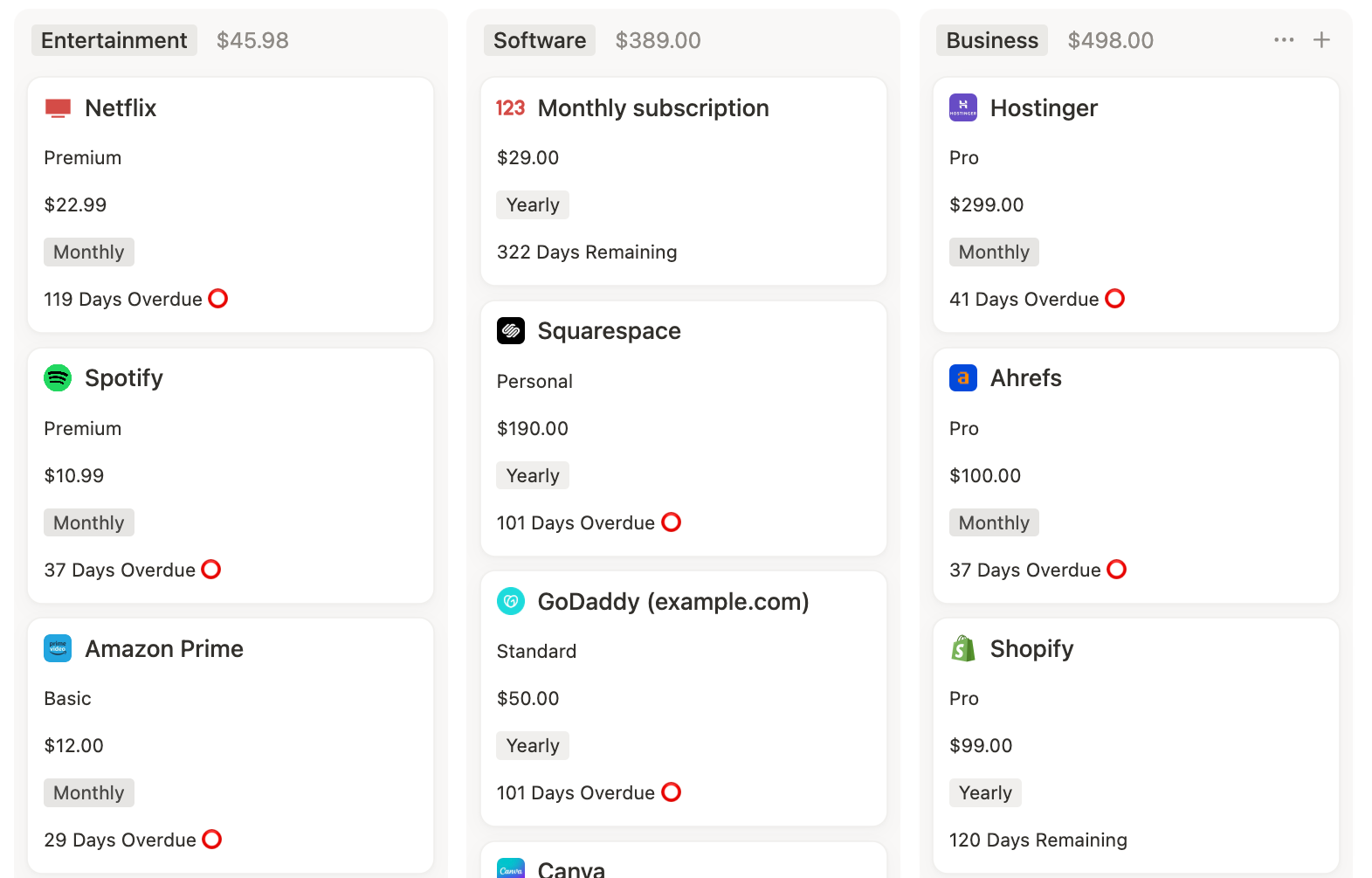Click Squarespace overdue red circle indicator
Viewport: 1372px width, 878px height.
(672, 522)
